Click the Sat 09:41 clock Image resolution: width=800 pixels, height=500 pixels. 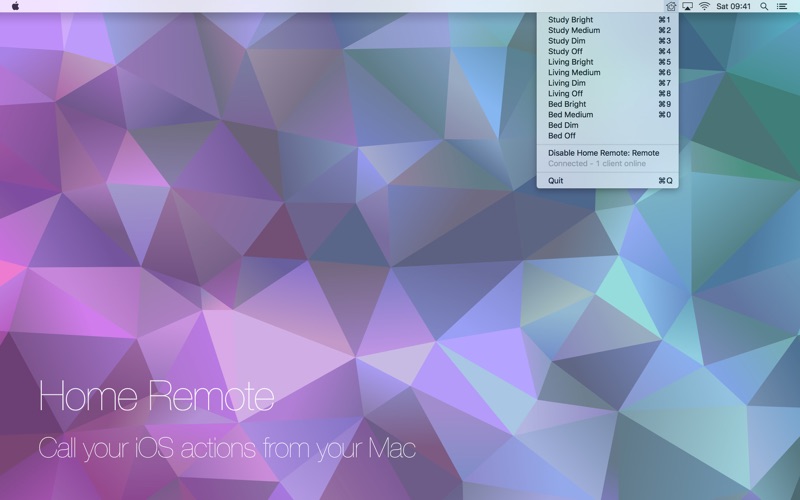[x=734, y=6]
